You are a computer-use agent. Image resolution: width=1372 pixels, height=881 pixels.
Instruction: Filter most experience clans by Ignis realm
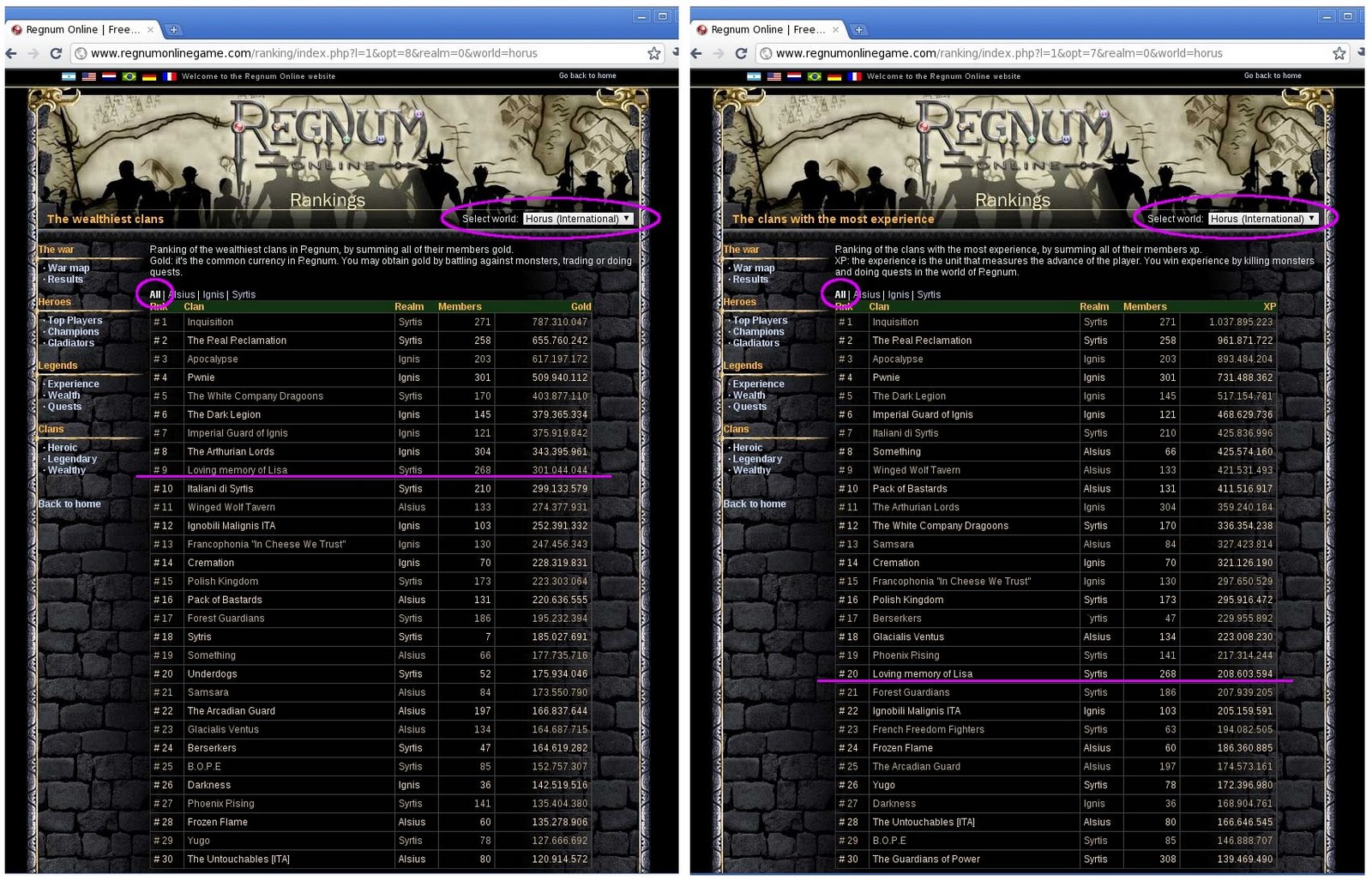click(x=899, y=294)
